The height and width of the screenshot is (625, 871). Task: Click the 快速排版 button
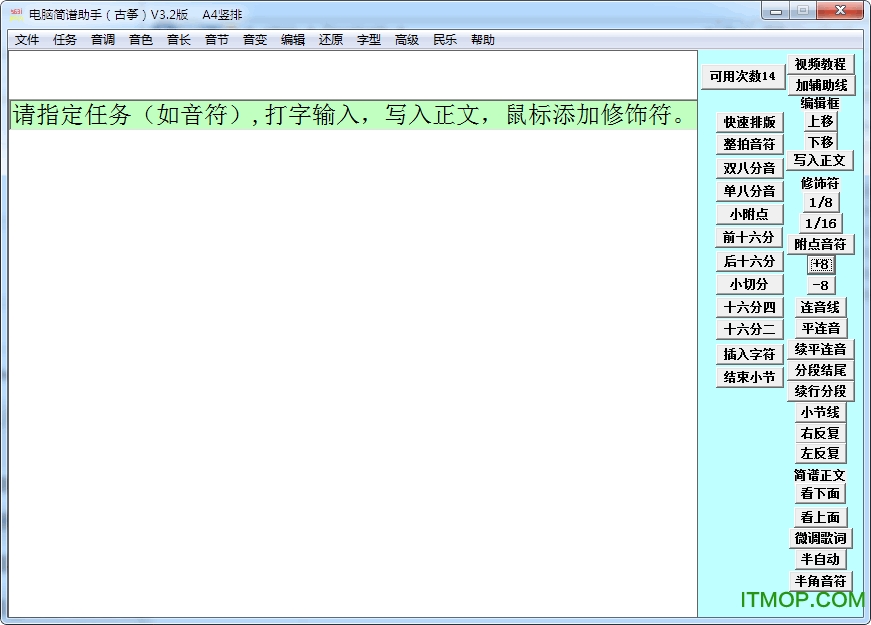pyautogui.click(x=749, y=122)
